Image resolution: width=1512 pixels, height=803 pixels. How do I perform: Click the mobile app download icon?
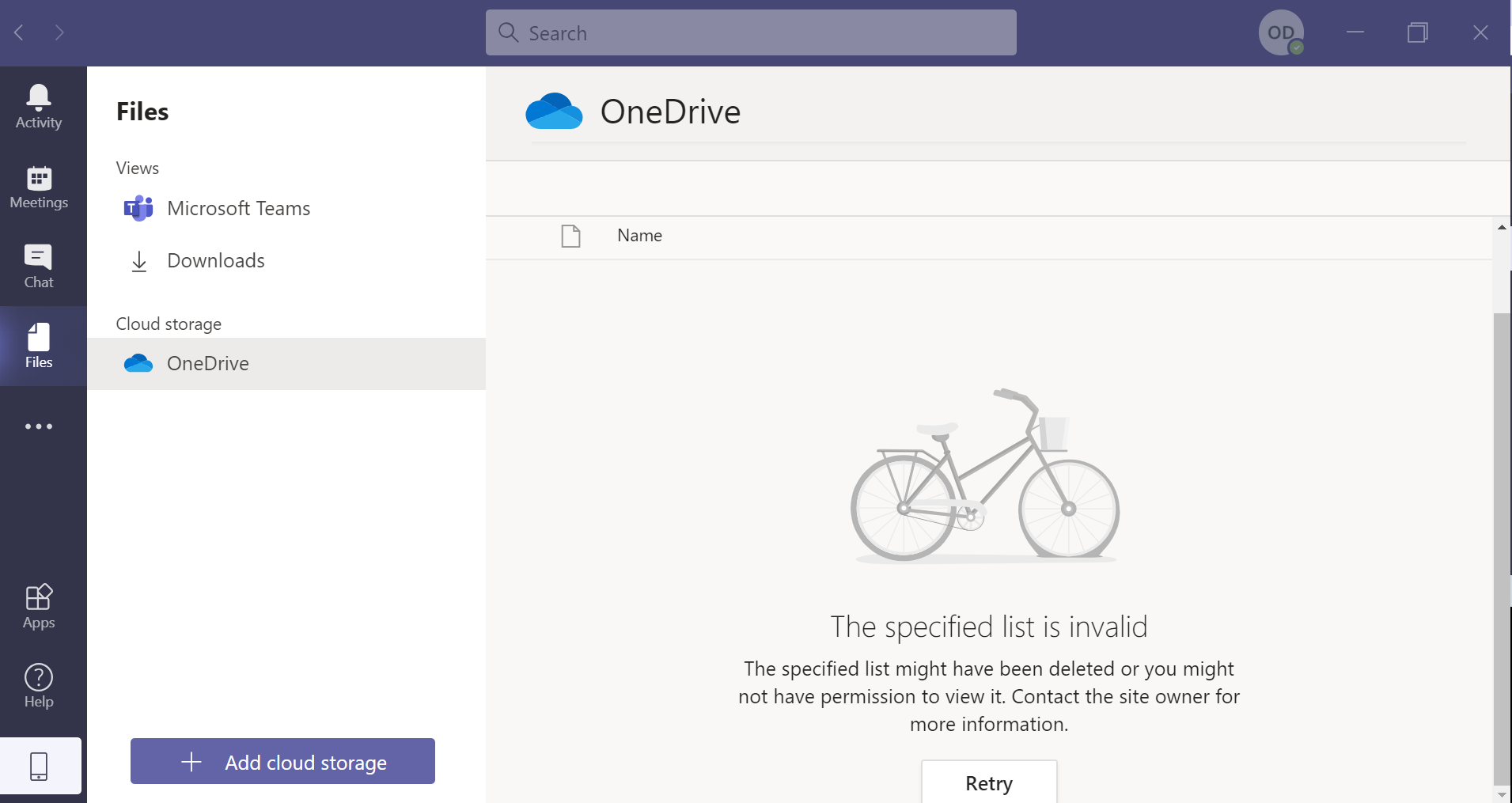39,766
